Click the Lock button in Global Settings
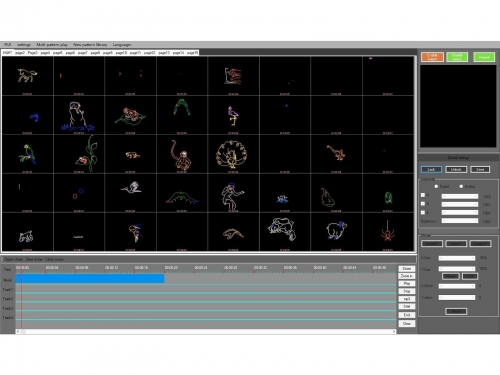This screenshot has height=375, width=500. click(x=431, y=169)
